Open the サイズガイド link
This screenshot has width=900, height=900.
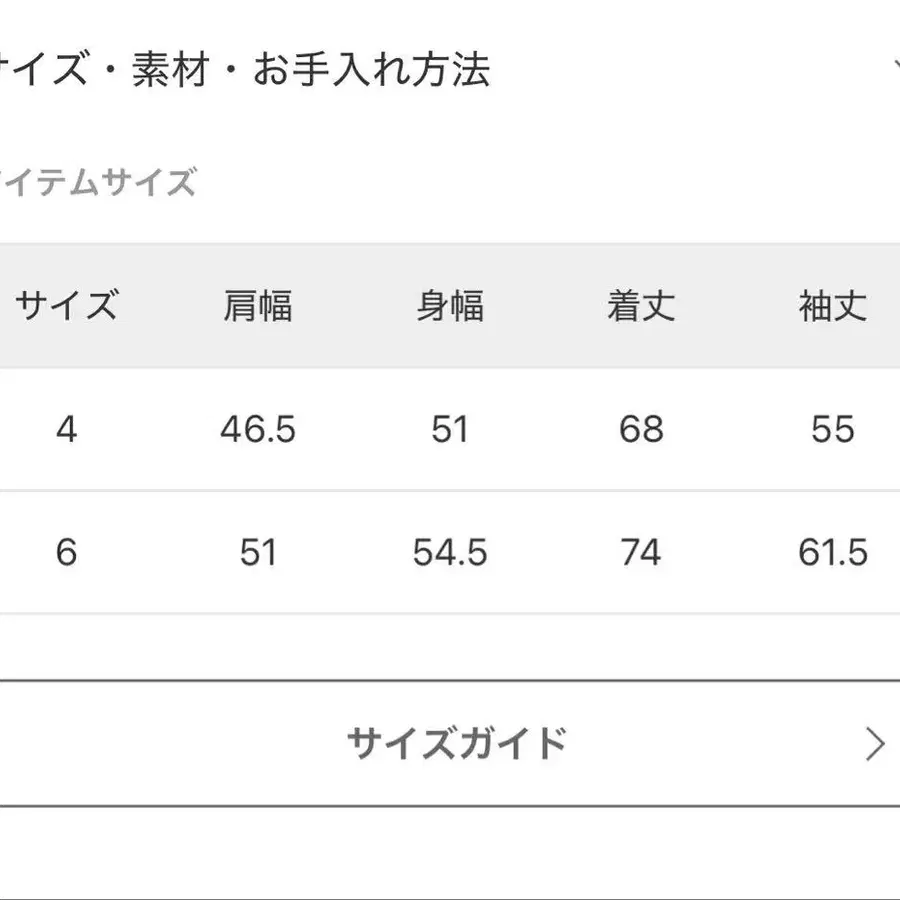(456, 744)
